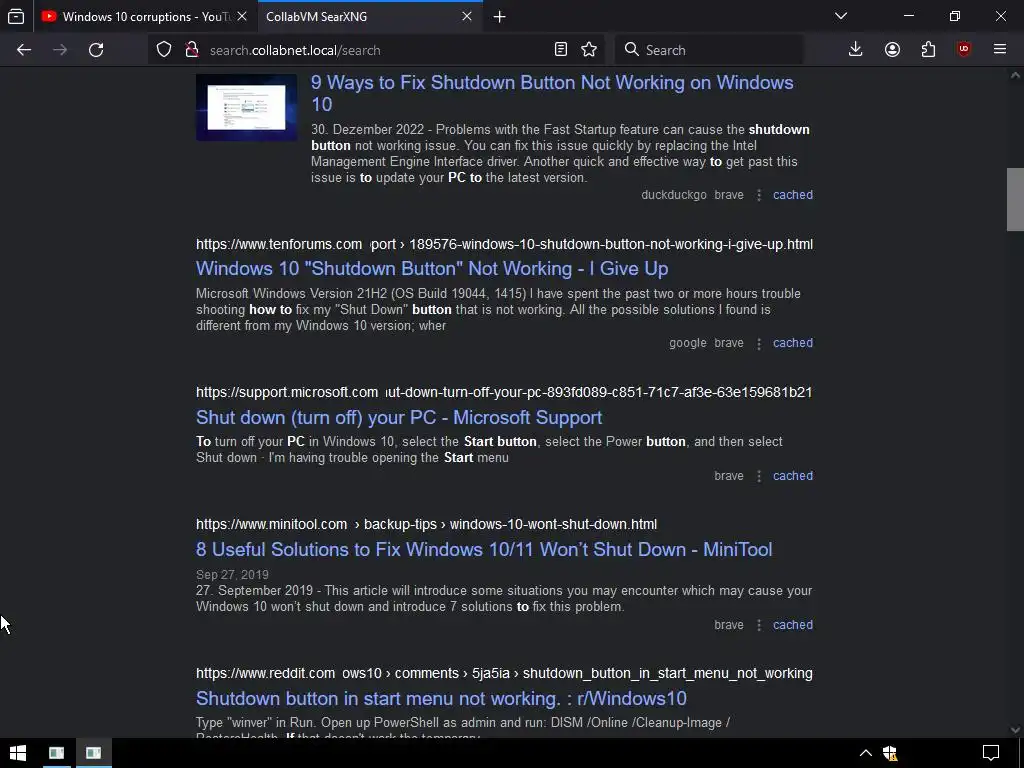Image resolution: width=1024 pixels, height=768 pixels.
Task: Toggle reader view in address bar
Action: coord(560,50)
